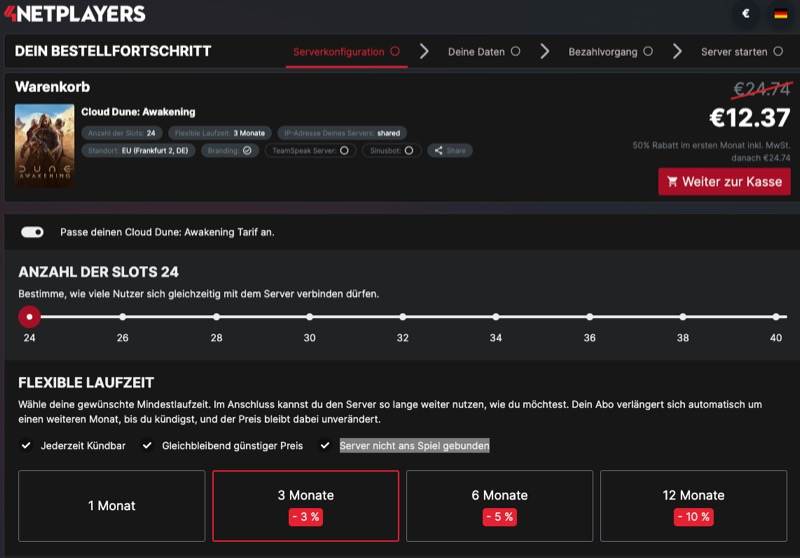The image size is (800, 558).
Task: Click the €12.37 price
Action: (x=749, y=118)
